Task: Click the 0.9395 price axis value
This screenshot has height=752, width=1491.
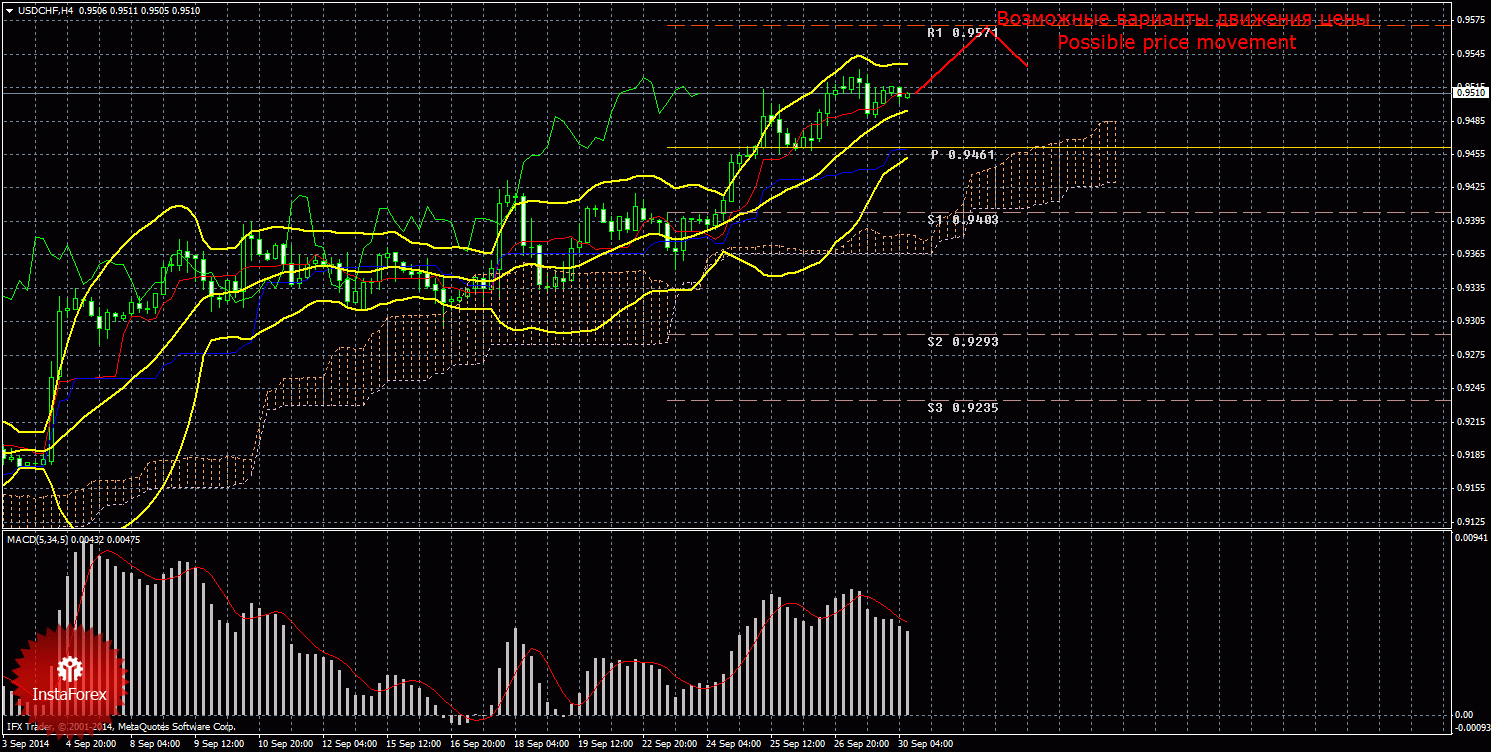Action: (1469, 221)
